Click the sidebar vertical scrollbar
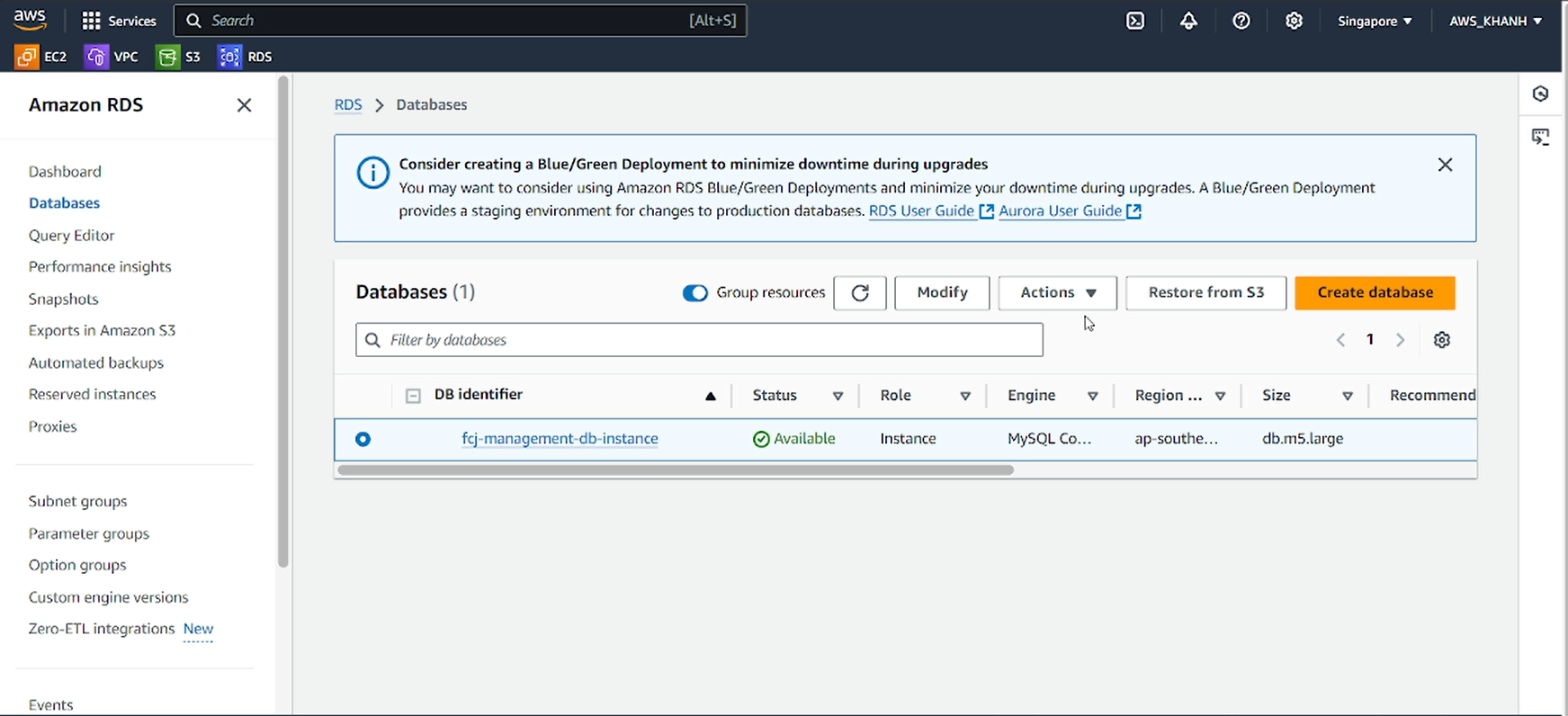 click(x=283, y=322)
